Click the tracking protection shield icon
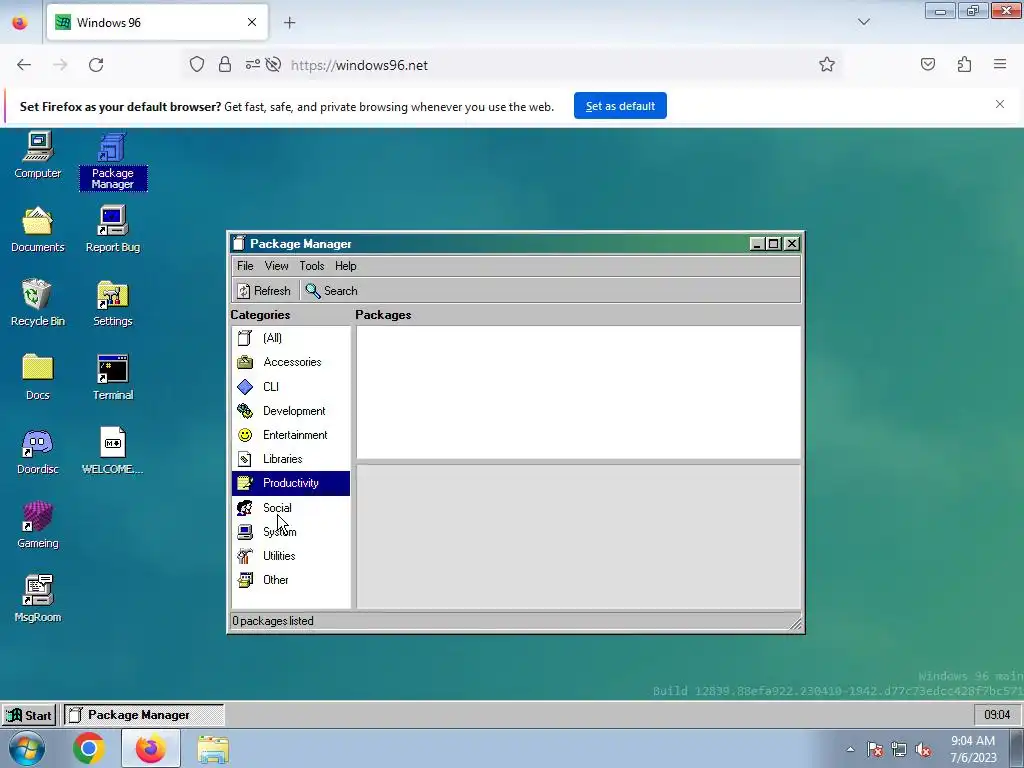 click(x=197, y=65)
